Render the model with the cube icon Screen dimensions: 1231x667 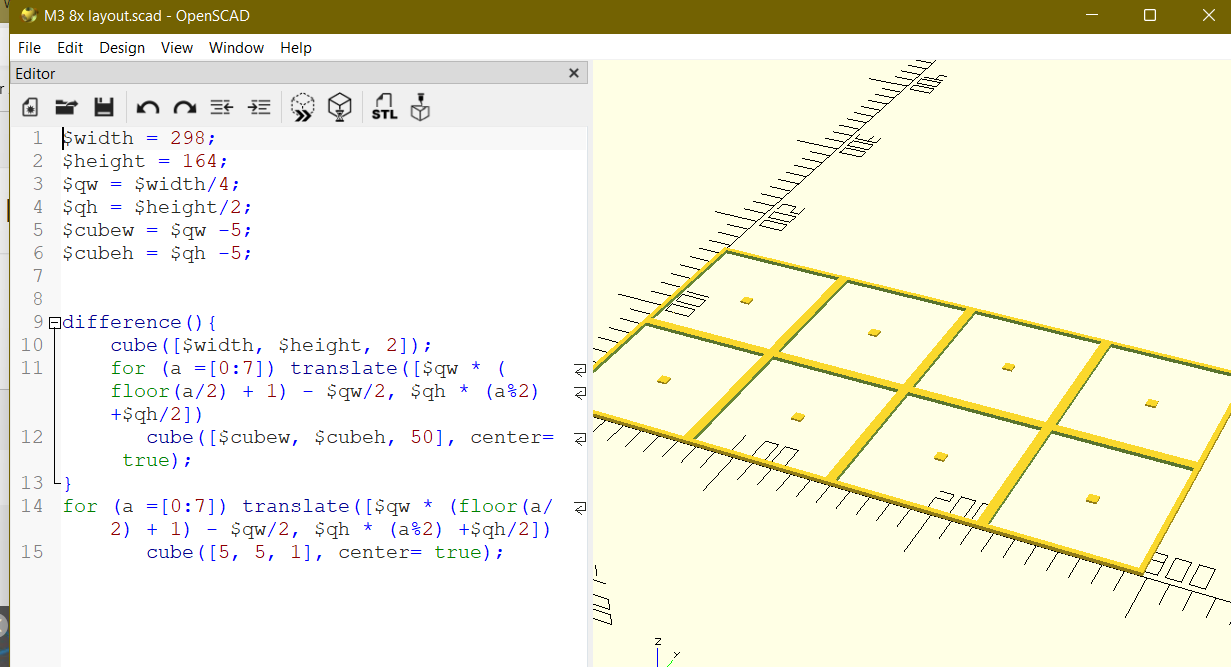point(340,107)
